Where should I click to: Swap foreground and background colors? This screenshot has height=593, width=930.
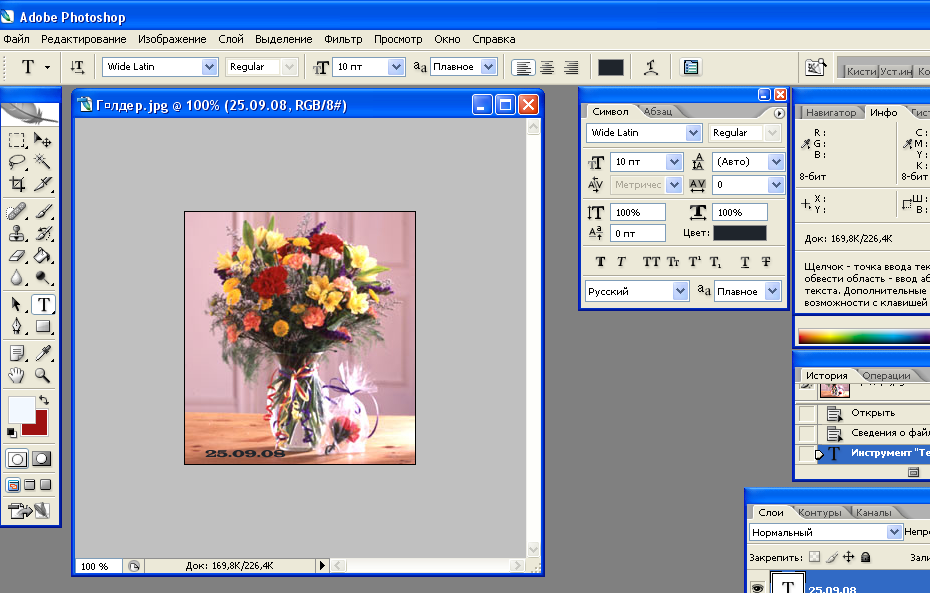pyautogui.click(x=44, y=400)
